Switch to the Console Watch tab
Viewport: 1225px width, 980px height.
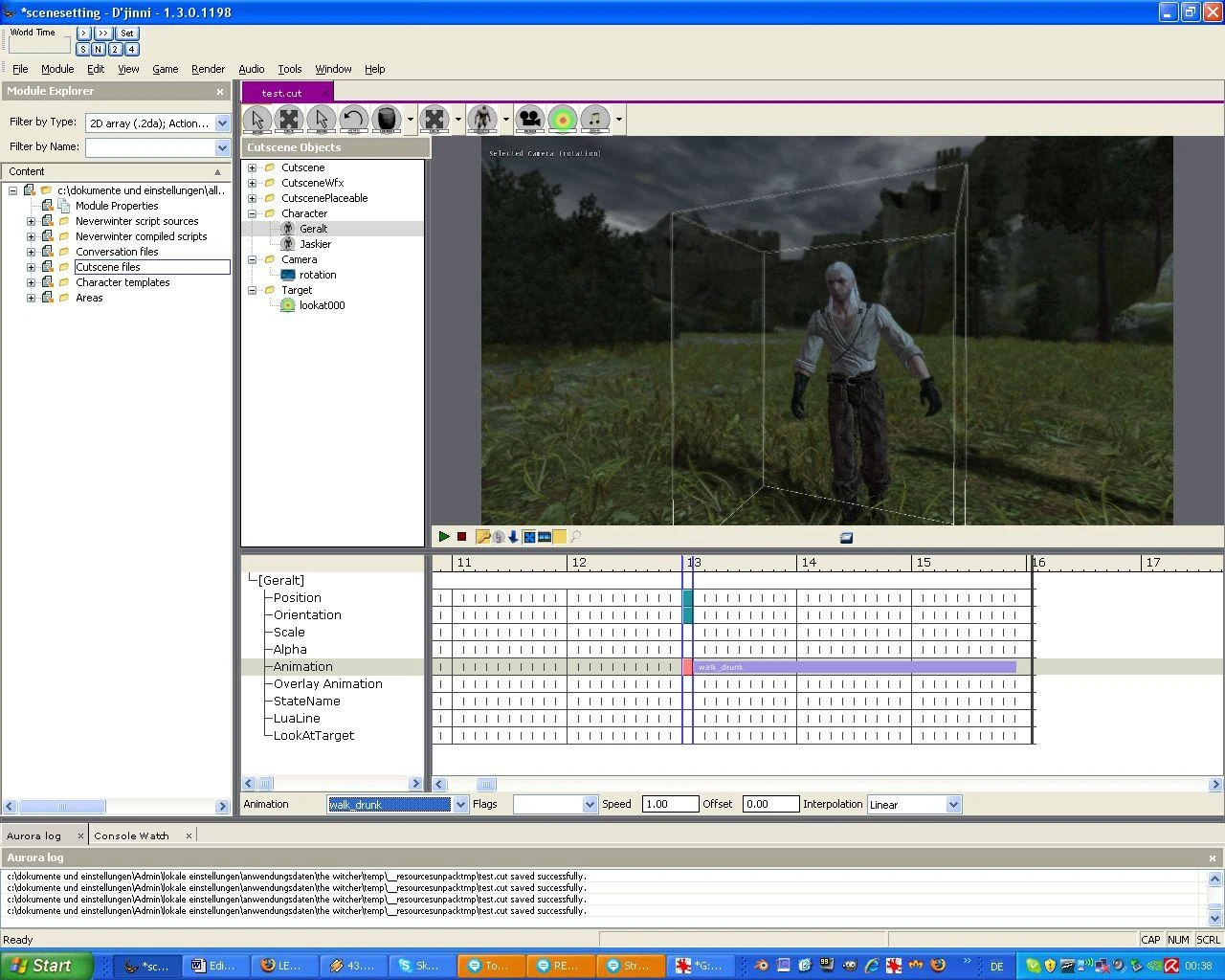pyautogui.click(x=131, y=835)
